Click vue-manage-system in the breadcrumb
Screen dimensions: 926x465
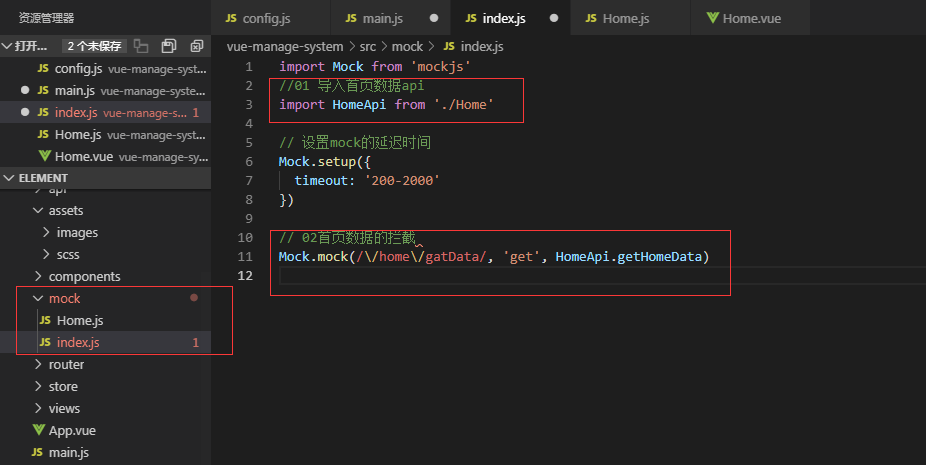(x=285, y=46)
